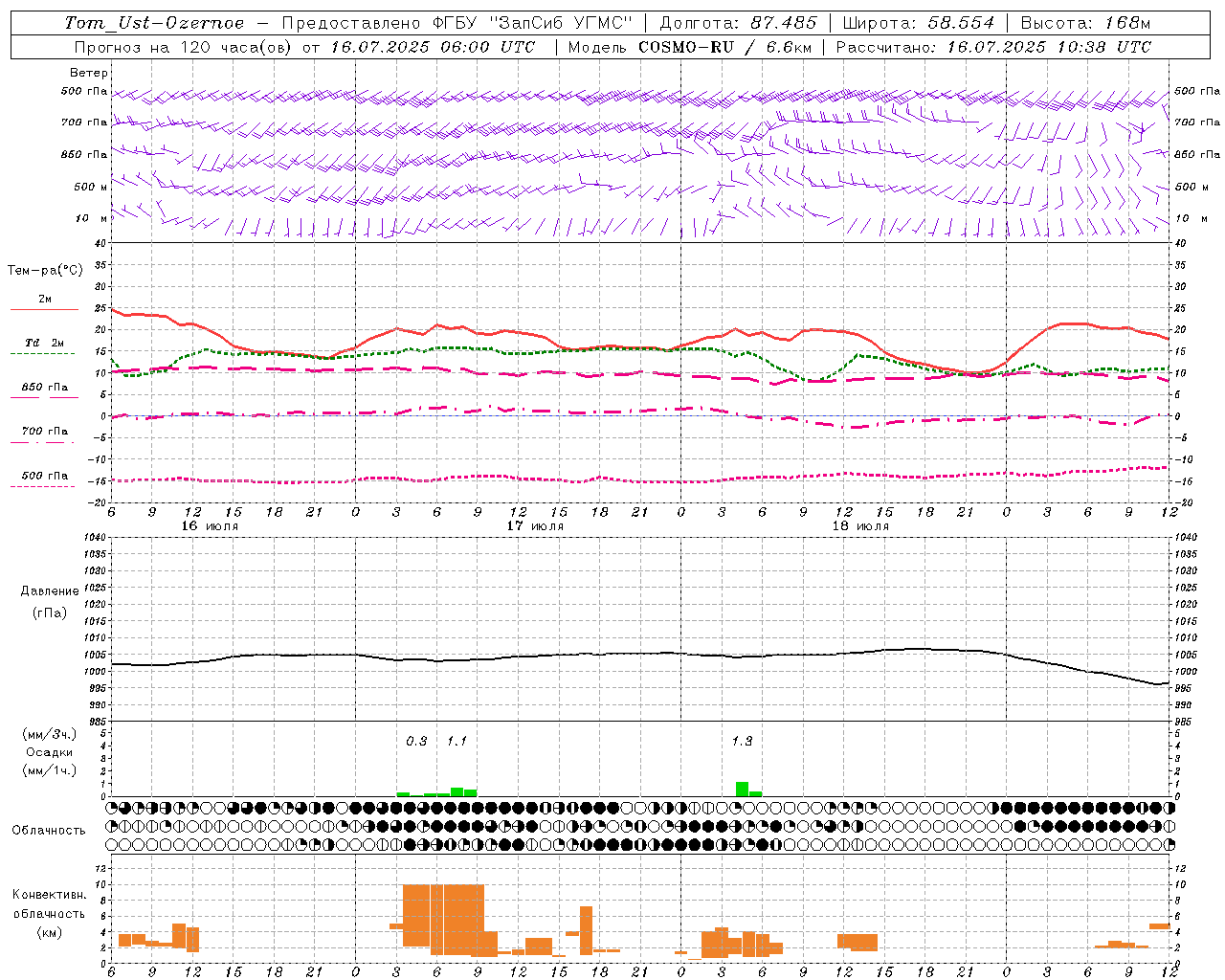Click the Конвективн. convective cloud label
Image resolution: width=1225 pixels, height=980 pixels.
tap(50, 895)
